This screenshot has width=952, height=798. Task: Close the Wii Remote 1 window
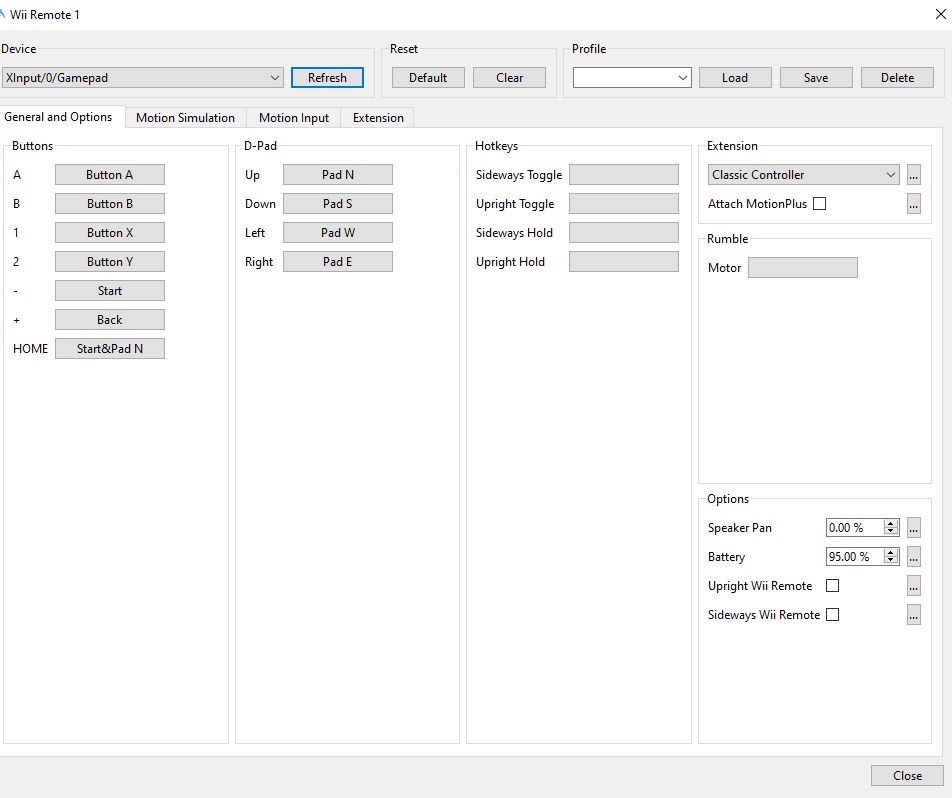click(940, 14)
